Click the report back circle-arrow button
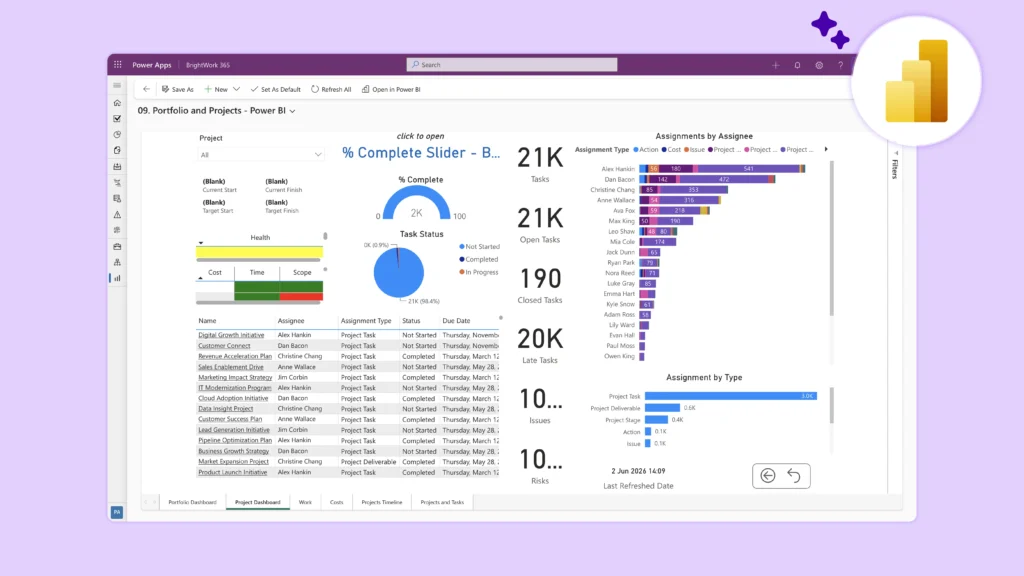1024x576 pixels. coord(768,475)
